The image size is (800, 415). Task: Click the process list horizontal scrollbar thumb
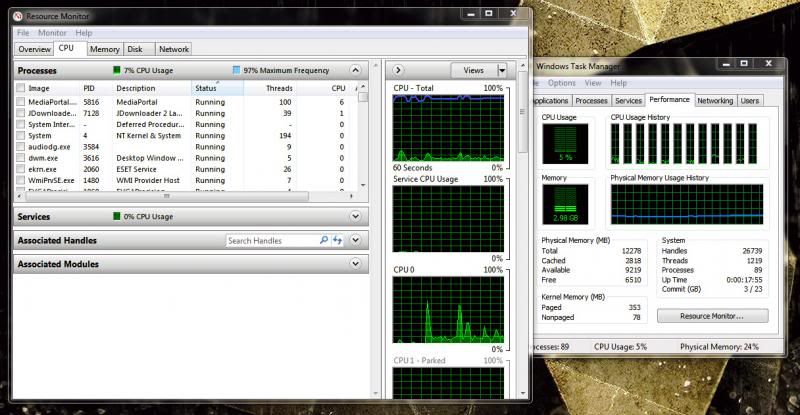(x=167, y=196)
